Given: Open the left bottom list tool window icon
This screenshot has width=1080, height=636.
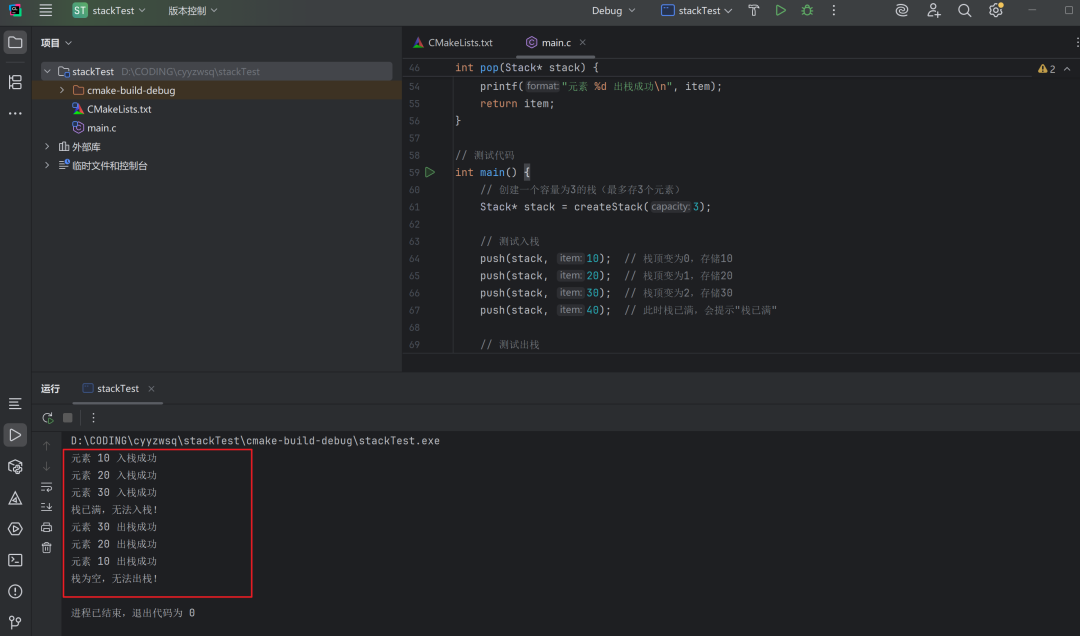Looking at the screenshot, I should 14,404.
